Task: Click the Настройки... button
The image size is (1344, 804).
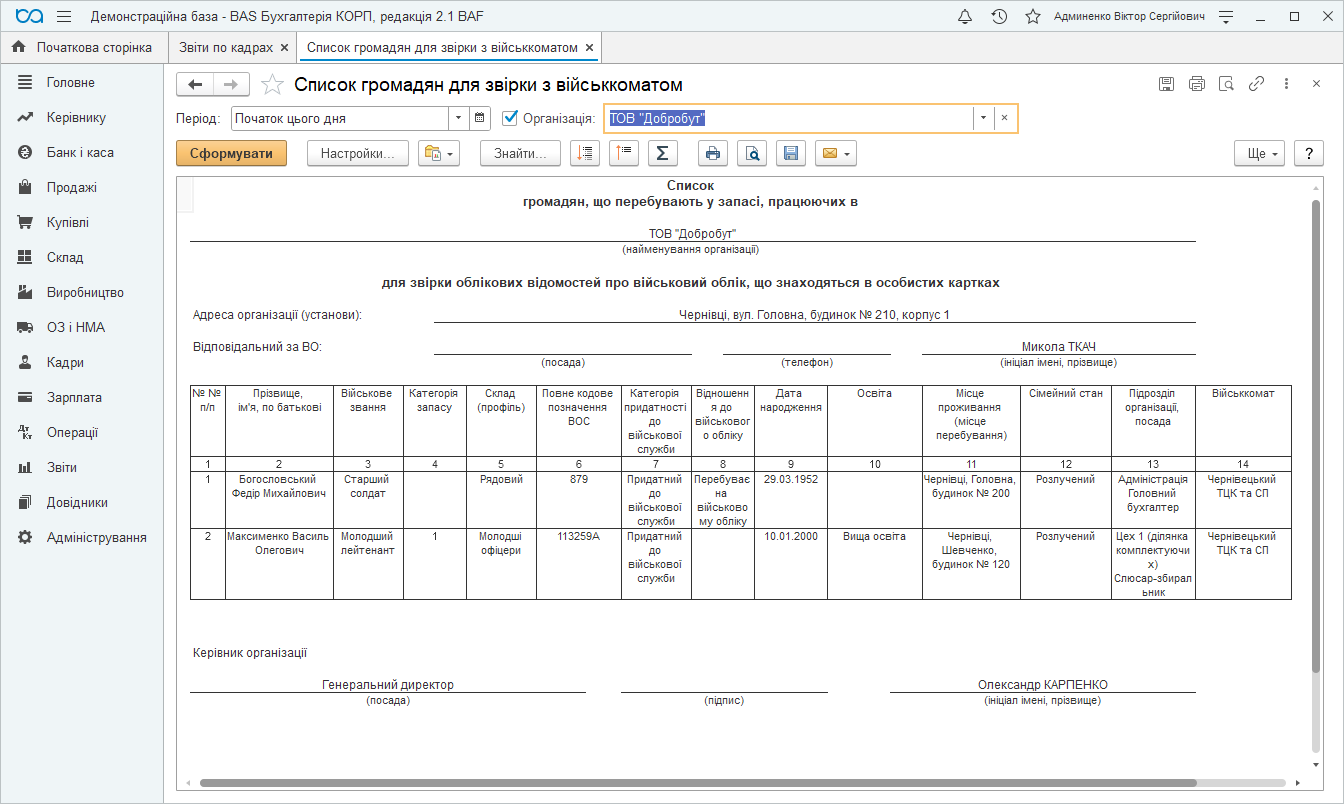Action: click(x=358, y=153)
